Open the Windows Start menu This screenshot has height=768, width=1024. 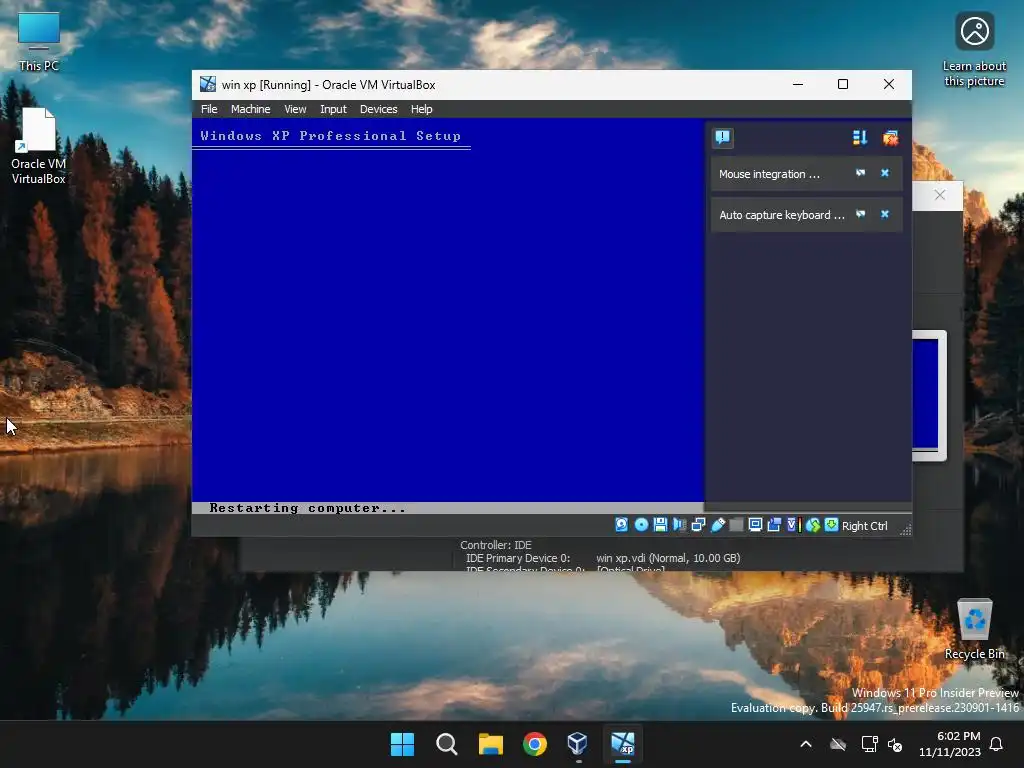[402, 744]
